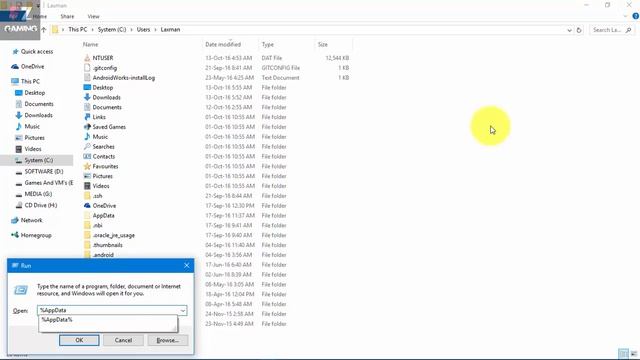
Task: Click the OneDrive cloud icon in file list
Action: [x=87, y=206]
